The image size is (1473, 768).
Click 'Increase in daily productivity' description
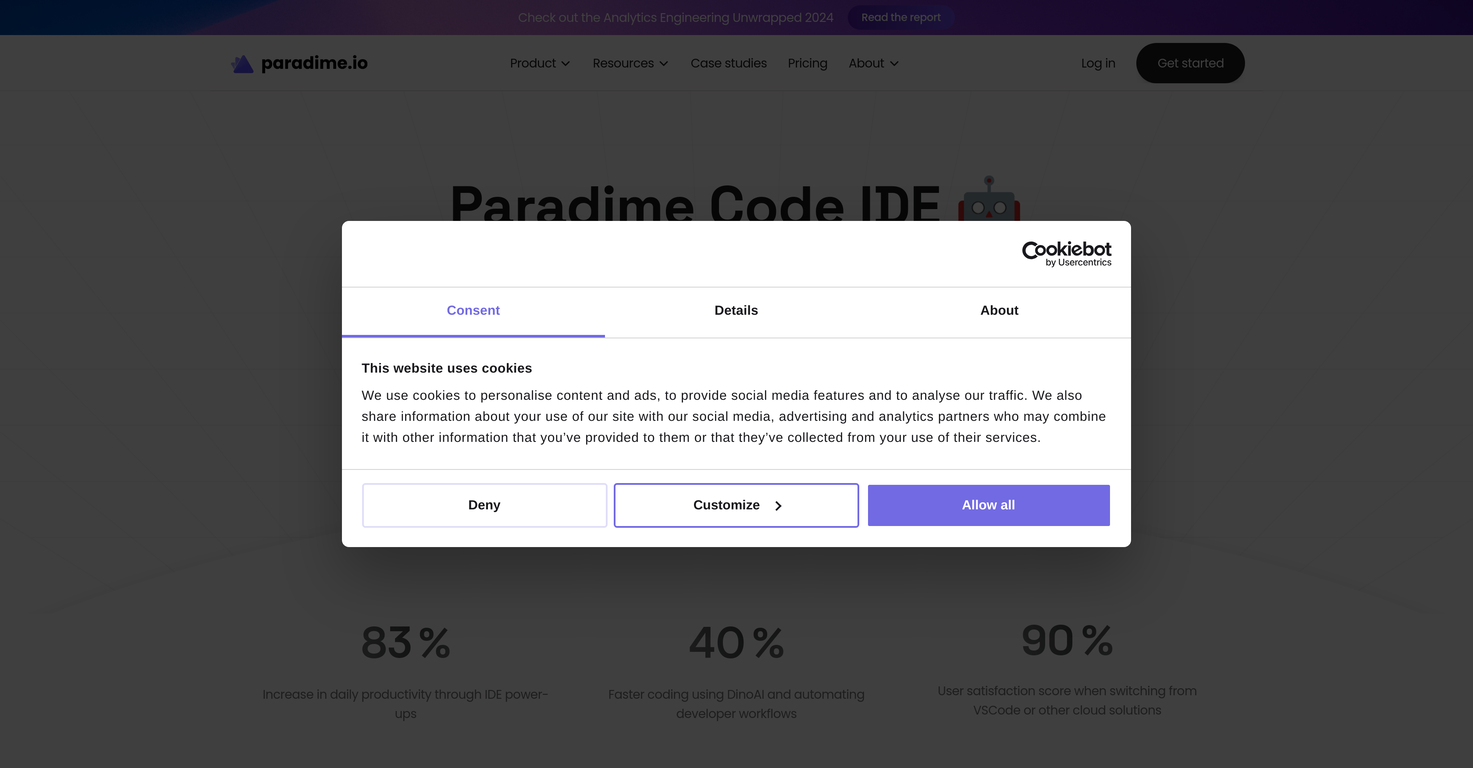(405, 704)
